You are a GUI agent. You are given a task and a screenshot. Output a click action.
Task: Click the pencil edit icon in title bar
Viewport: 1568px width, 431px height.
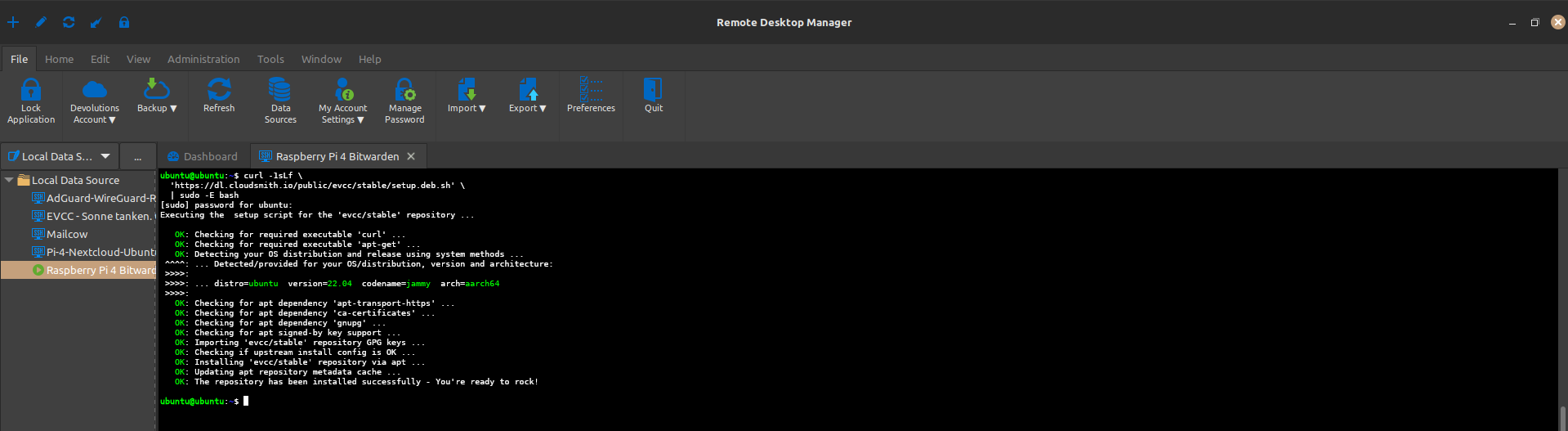pyautogui.click(x=41, y=22)
